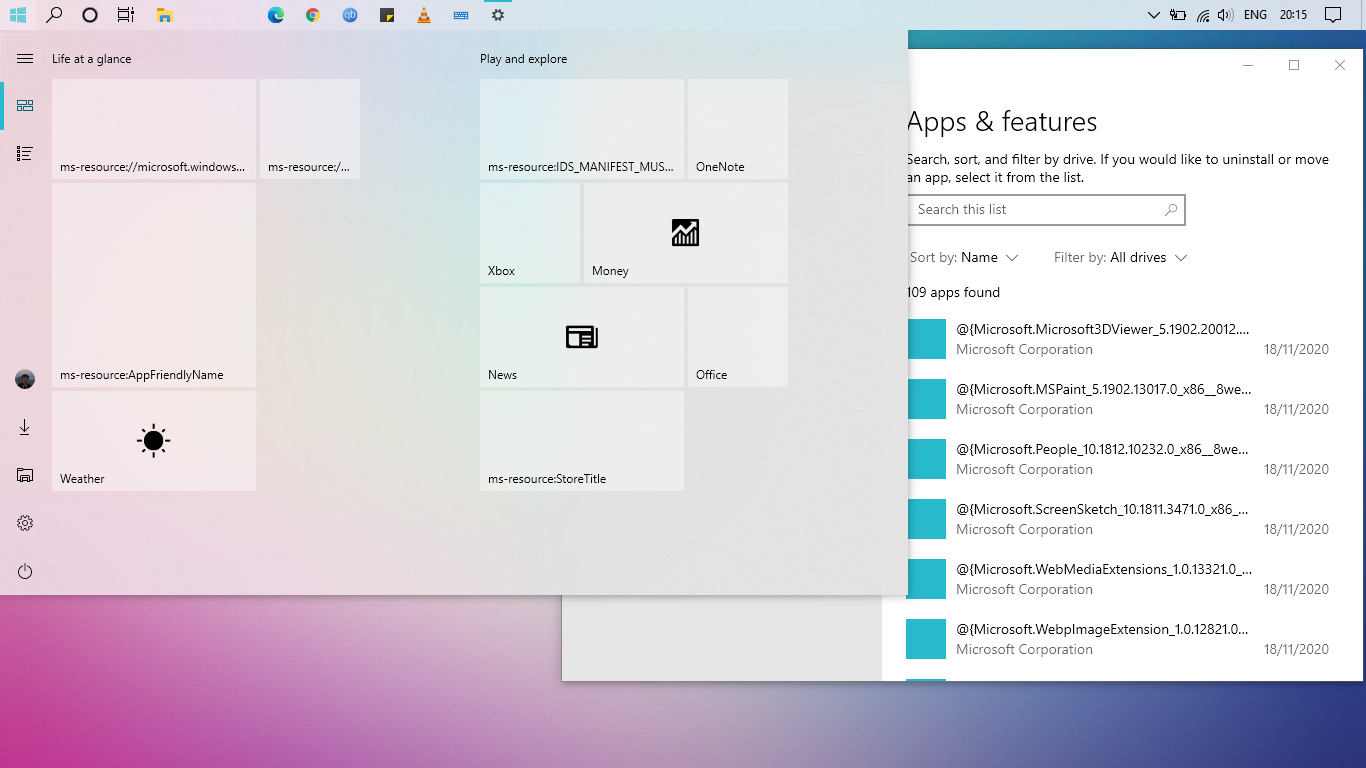Launch Google Chrome from the taskbar
The width and height of the screenshot is (1366, 768).
click(313, 15)
